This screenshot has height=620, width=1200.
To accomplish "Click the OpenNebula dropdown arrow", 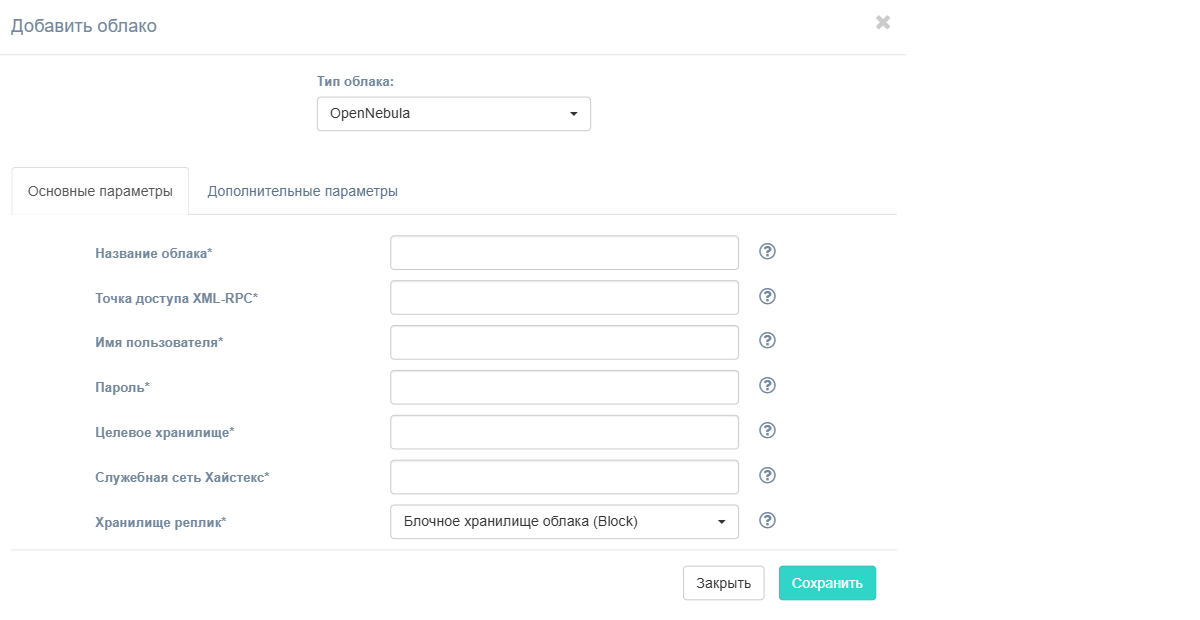I will (x=576, y=113).
